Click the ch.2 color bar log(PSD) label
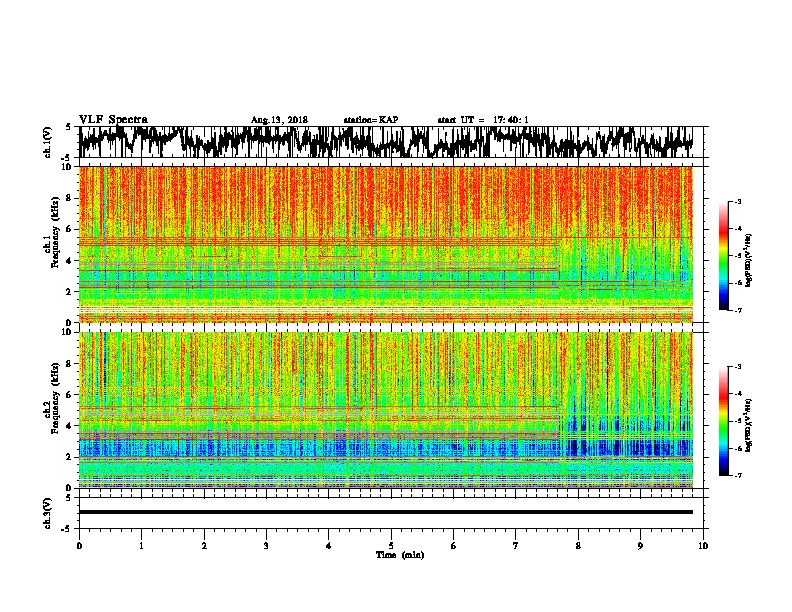792x612 pixels. pos(749,425)
